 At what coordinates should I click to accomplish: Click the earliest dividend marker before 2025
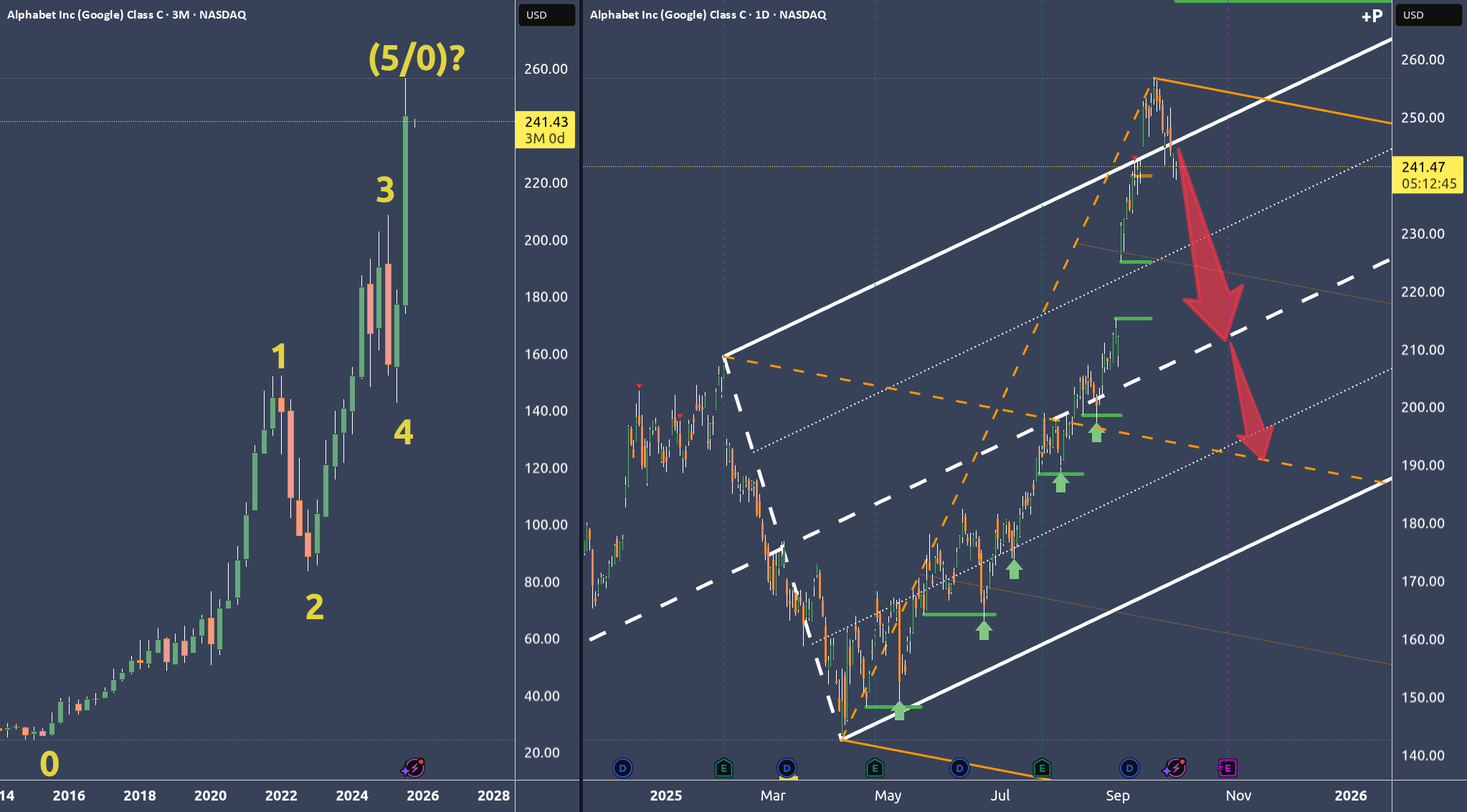(622, 768)
